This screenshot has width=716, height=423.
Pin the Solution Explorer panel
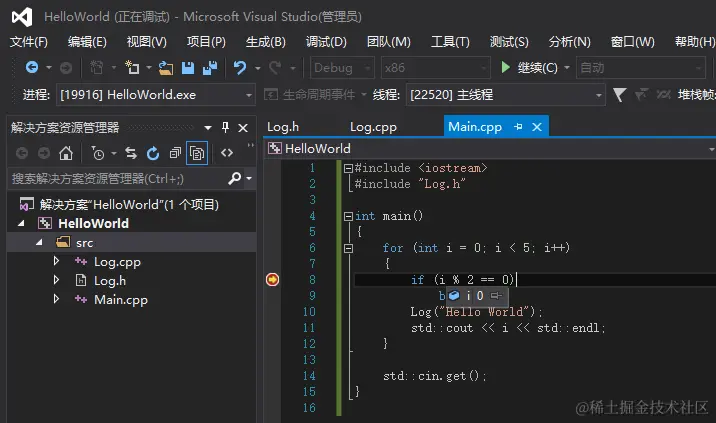click(x=225, y=127)
